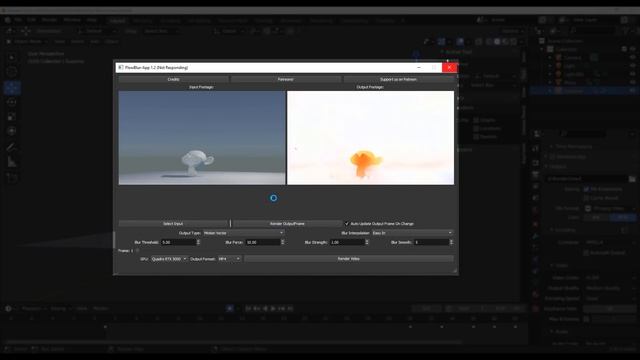The width and height of the screenshot is (640, 360).
Task: Hide Camera with its outliner eye icon
Action: coord(633,58)
